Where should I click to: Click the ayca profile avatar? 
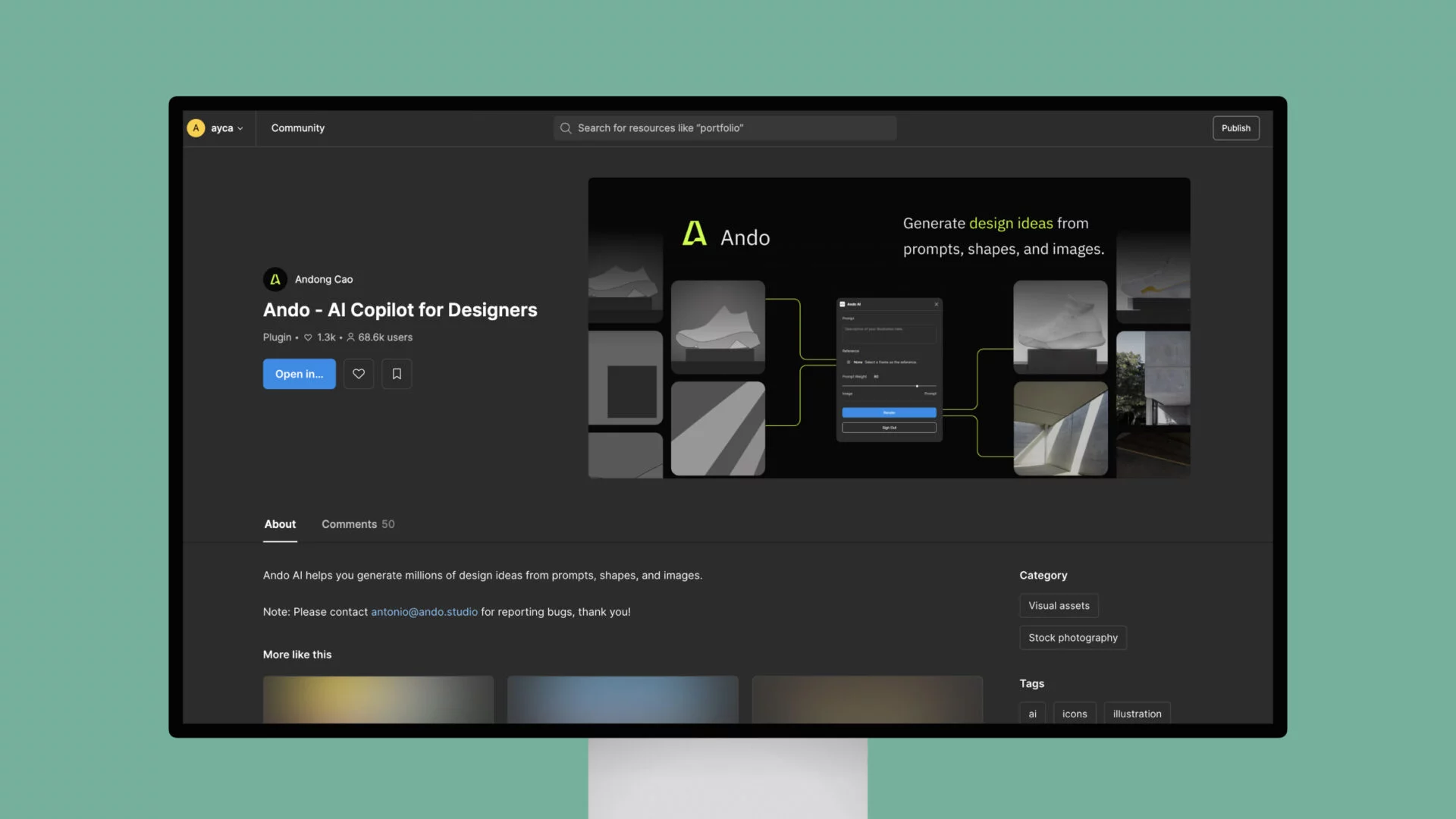tap(196, 128)
